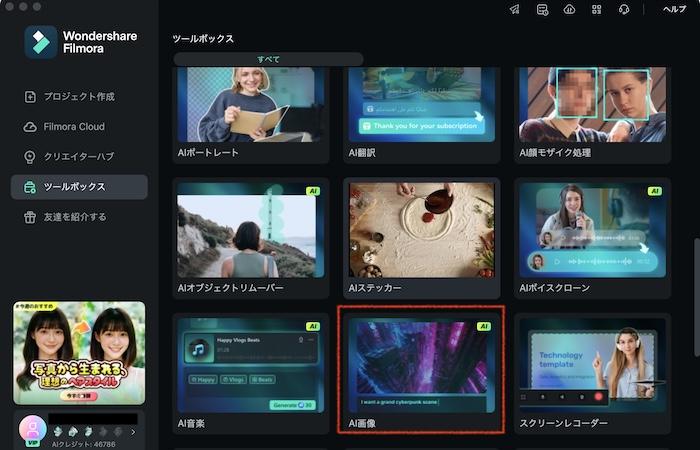Click the AIクレジット: 46786 text

83,445
